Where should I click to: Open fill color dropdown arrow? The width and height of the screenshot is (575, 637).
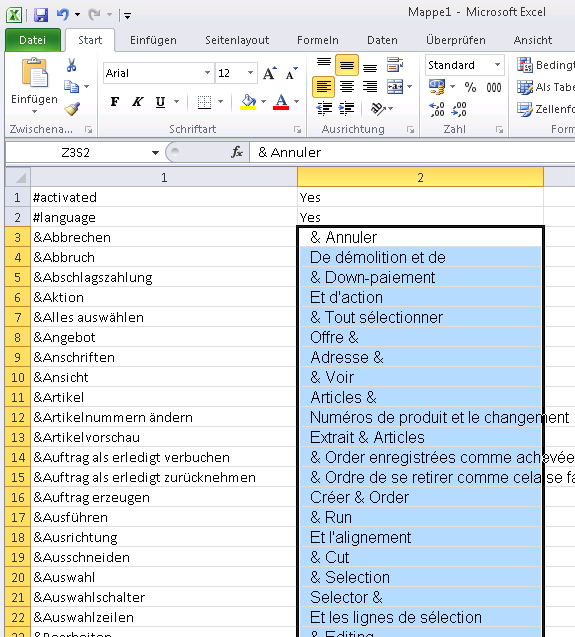point(263,102)
